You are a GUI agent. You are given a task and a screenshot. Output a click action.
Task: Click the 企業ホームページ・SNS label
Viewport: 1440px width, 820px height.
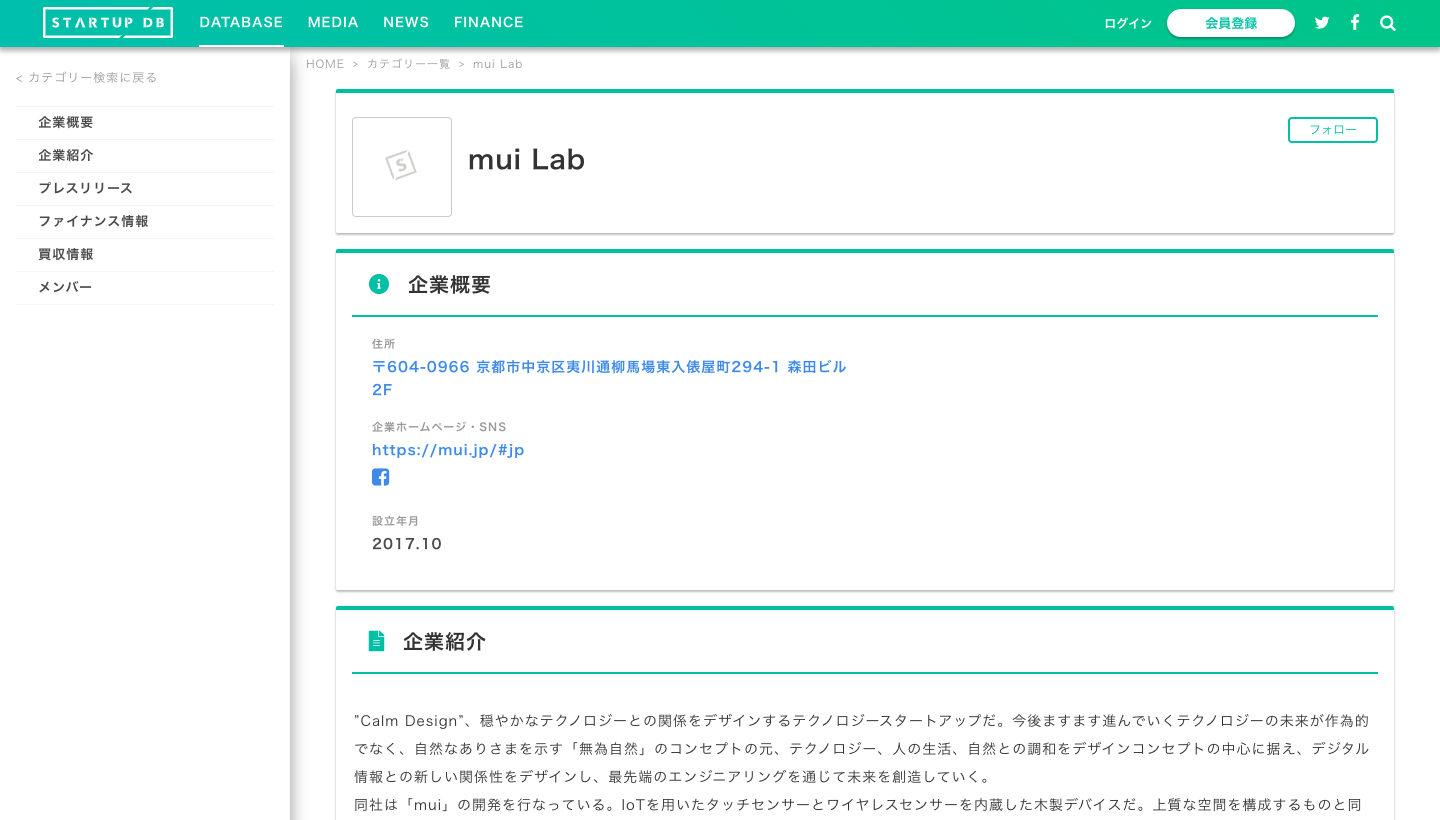pyautogui.click(x=439, y=427)
